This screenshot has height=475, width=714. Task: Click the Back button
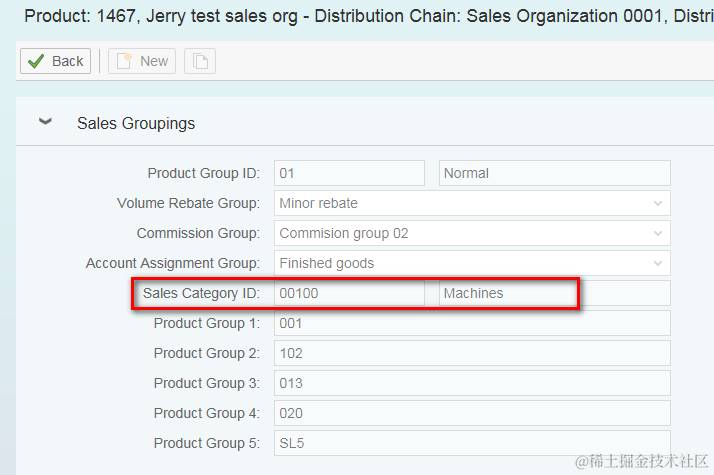pos(56,61)
